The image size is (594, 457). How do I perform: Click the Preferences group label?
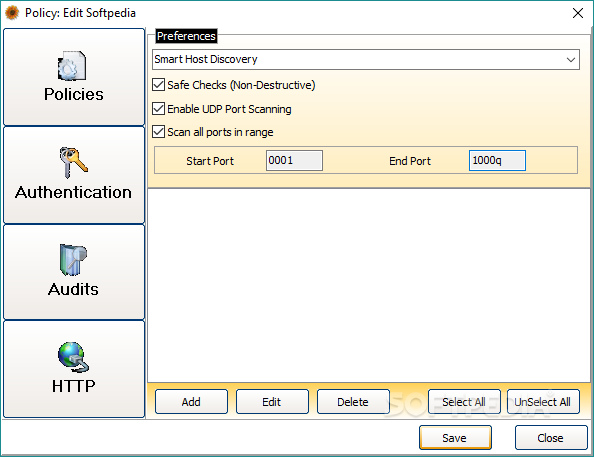click(186, 36)
